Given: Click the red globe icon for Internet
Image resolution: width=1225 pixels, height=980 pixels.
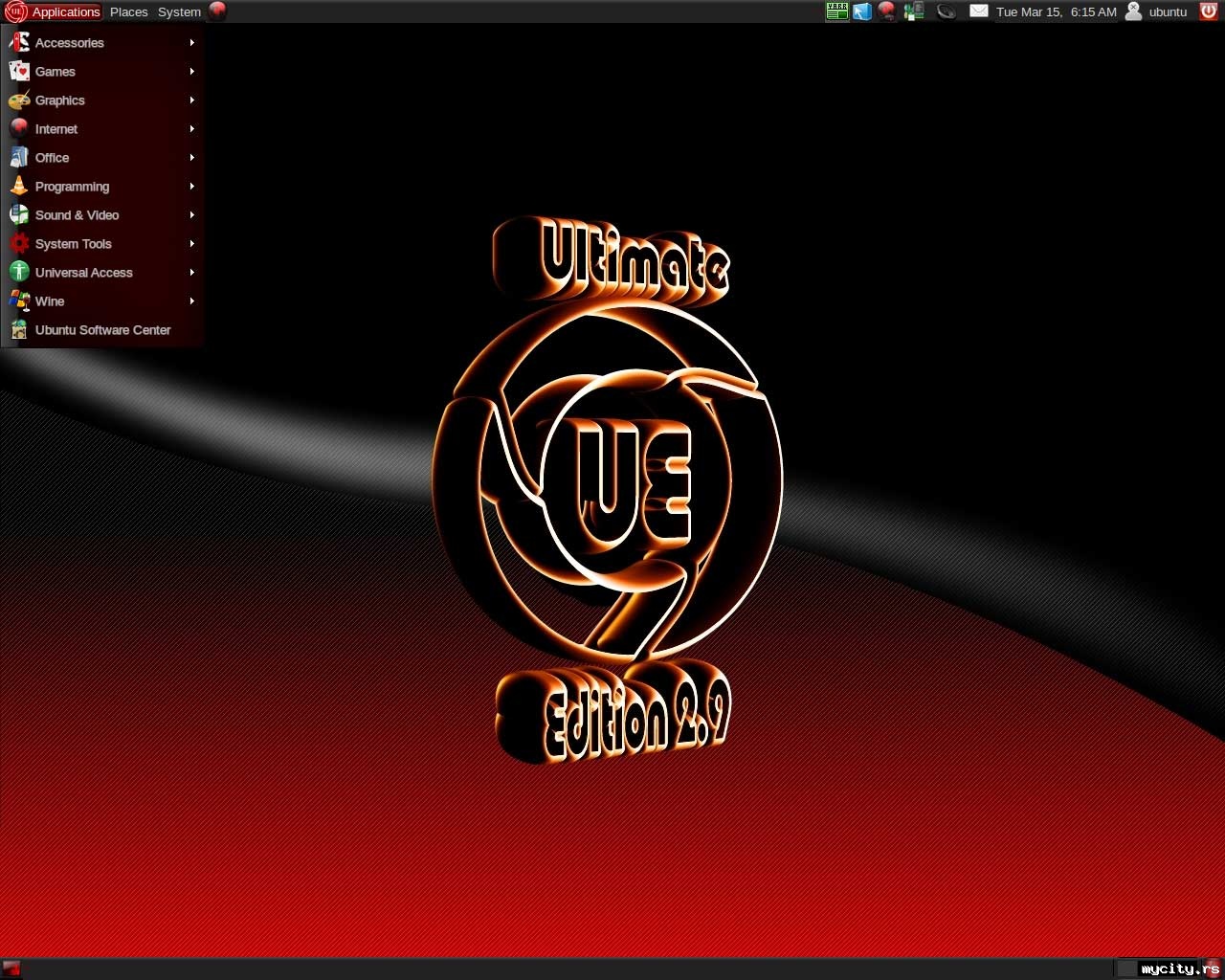Looking at the screenshot, I should point(19,129).
